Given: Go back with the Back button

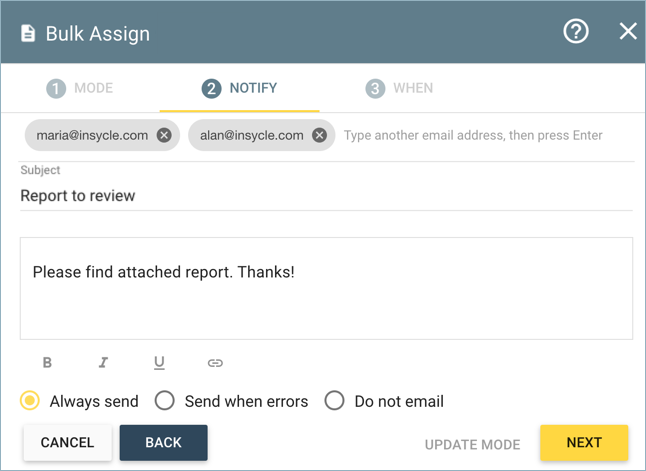Looking at the screenshot, I should (164, 443).
